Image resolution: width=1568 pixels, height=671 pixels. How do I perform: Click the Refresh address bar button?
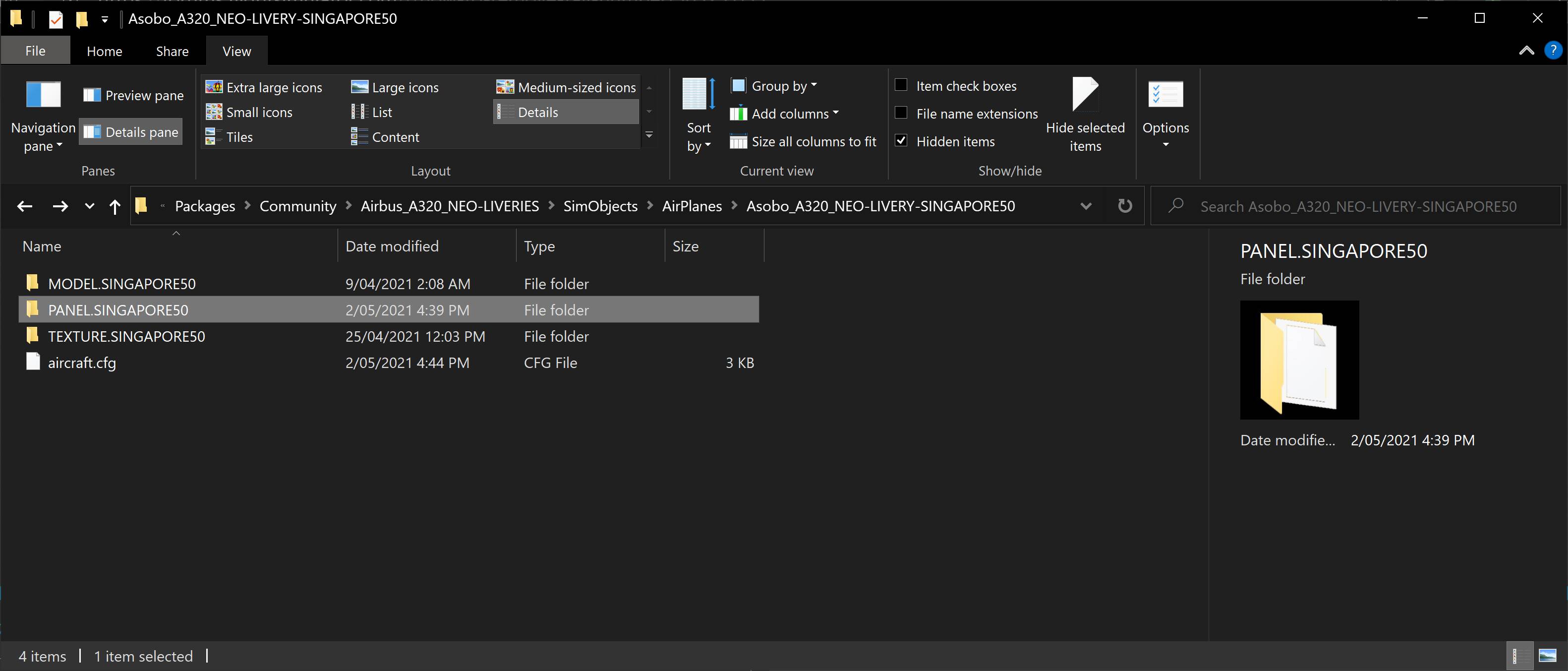point(1125,206)
